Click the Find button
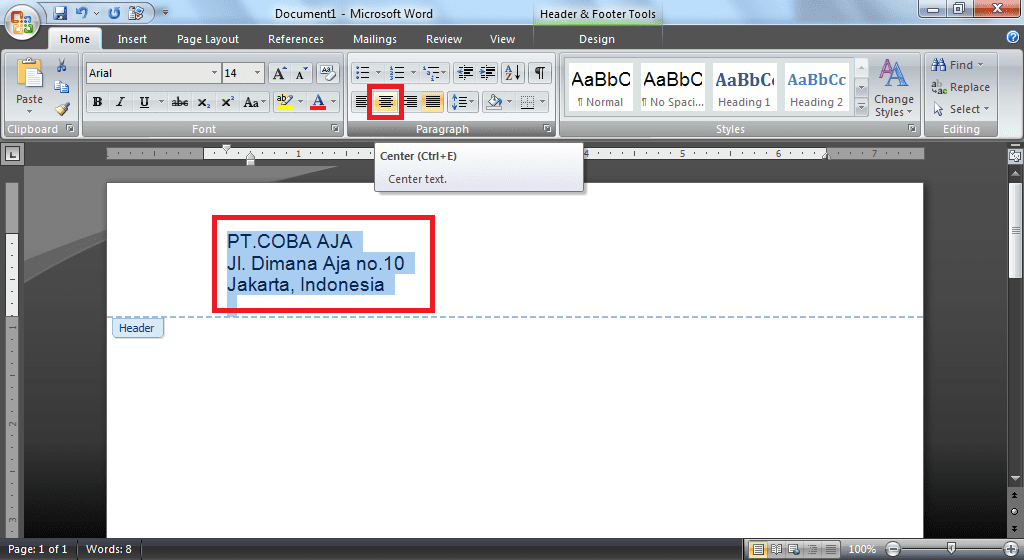The height and width of the screenshot is (560, 1024). (x=957, y=65)
